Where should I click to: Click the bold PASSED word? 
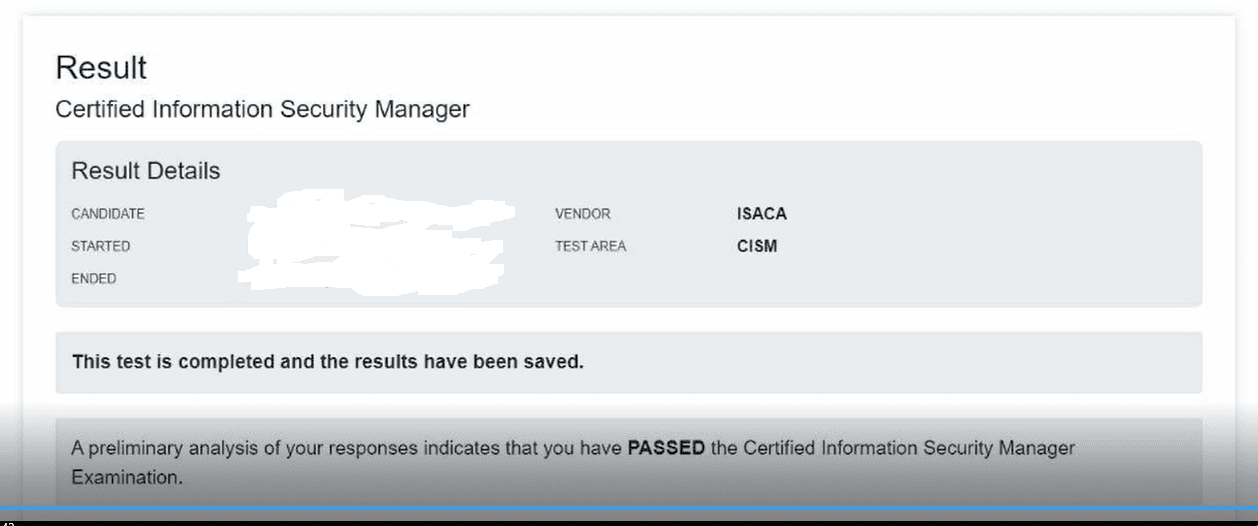pos(666,448)
